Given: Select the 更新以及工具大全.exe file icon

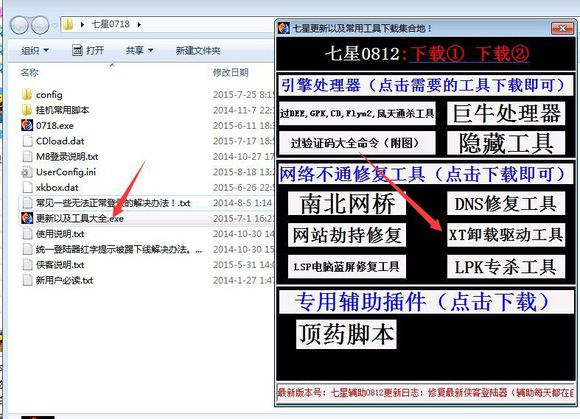Looking at the screenshot, I should pyautogui.click(x=27, y=218).
